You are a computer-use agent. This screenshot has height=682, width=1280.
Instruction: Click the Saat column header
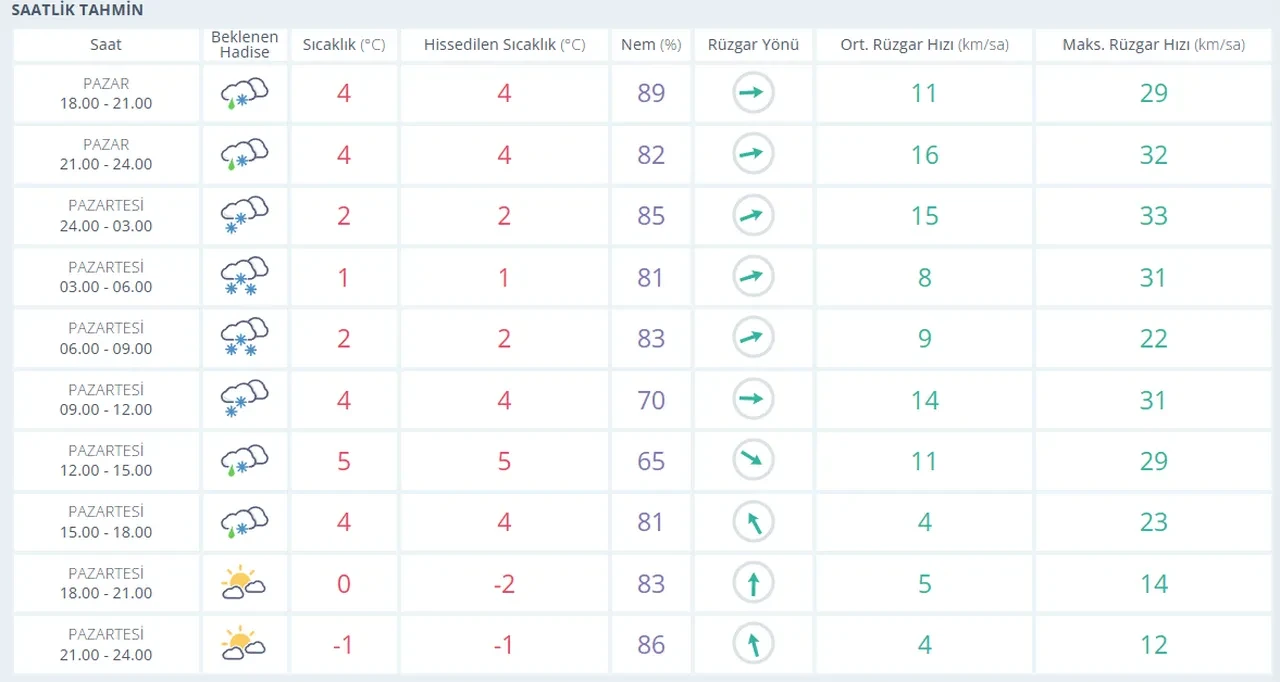[106, 45]
